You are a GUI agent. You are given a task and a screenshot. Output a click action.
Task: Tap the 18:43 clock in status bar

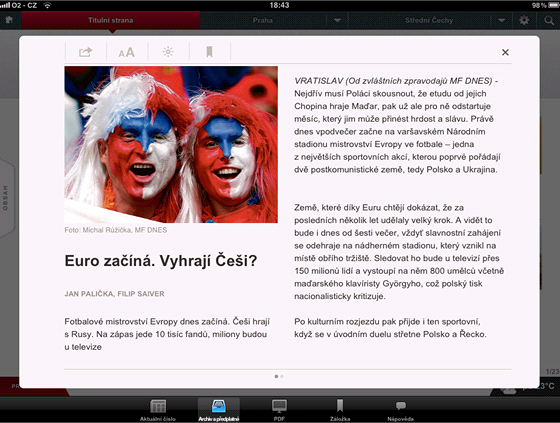[x=279, y=5]
